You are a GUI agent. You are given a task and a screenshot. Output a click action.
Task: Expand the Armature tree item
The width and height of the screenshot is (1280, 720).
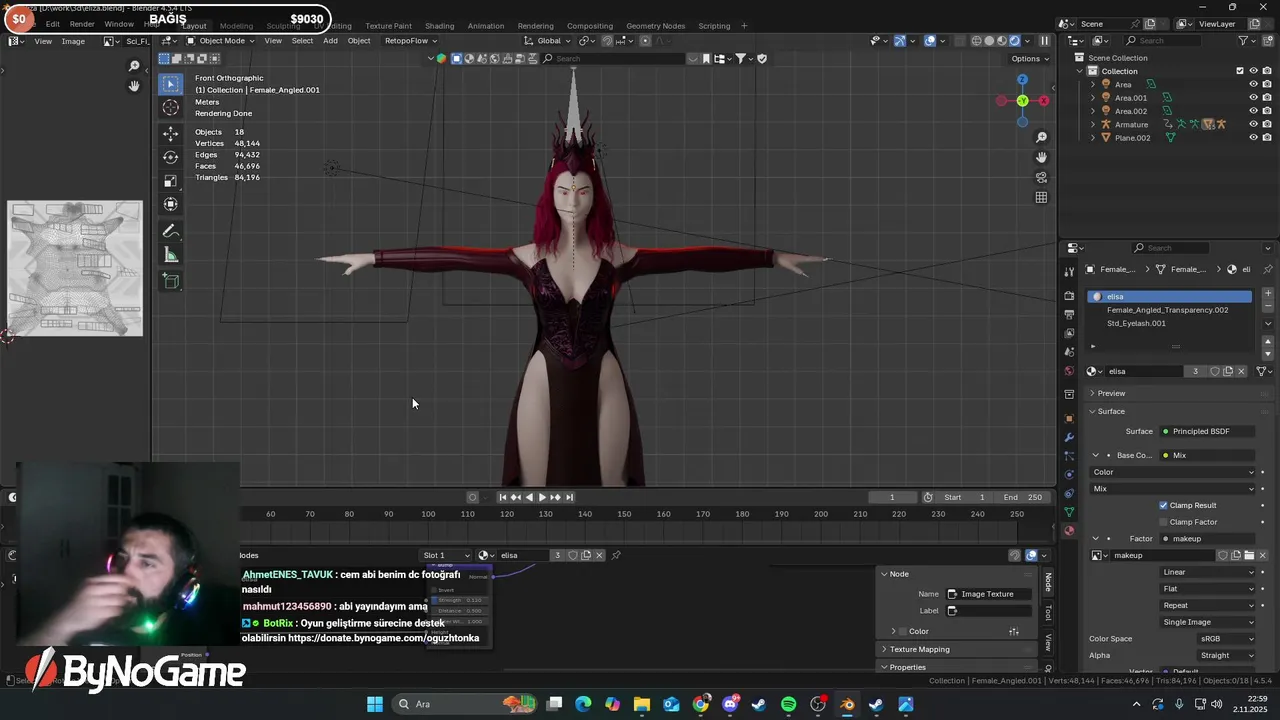pyautogui.click(x=1093, y=124)
